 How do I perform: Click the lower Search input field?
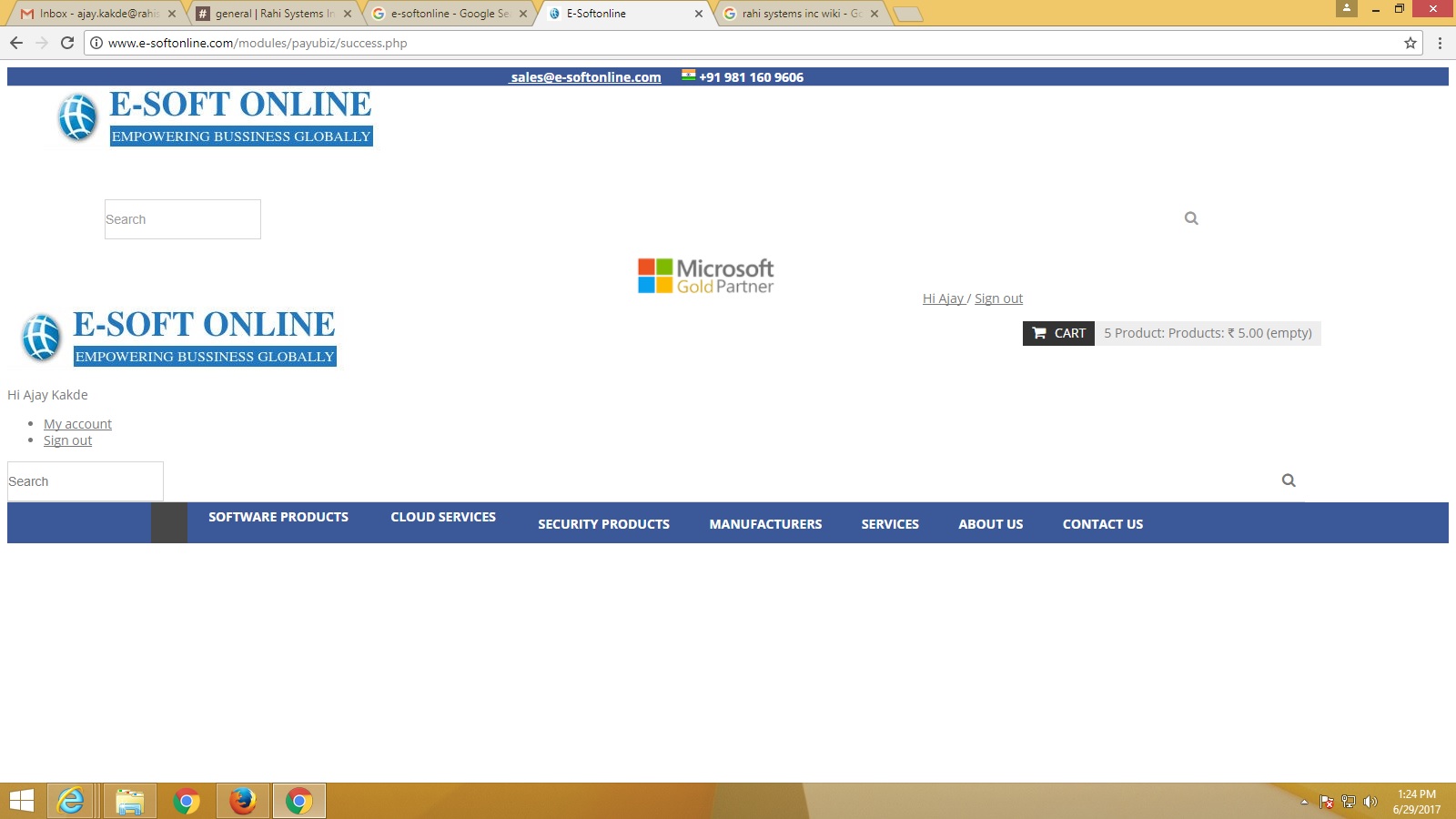(86, 481)
